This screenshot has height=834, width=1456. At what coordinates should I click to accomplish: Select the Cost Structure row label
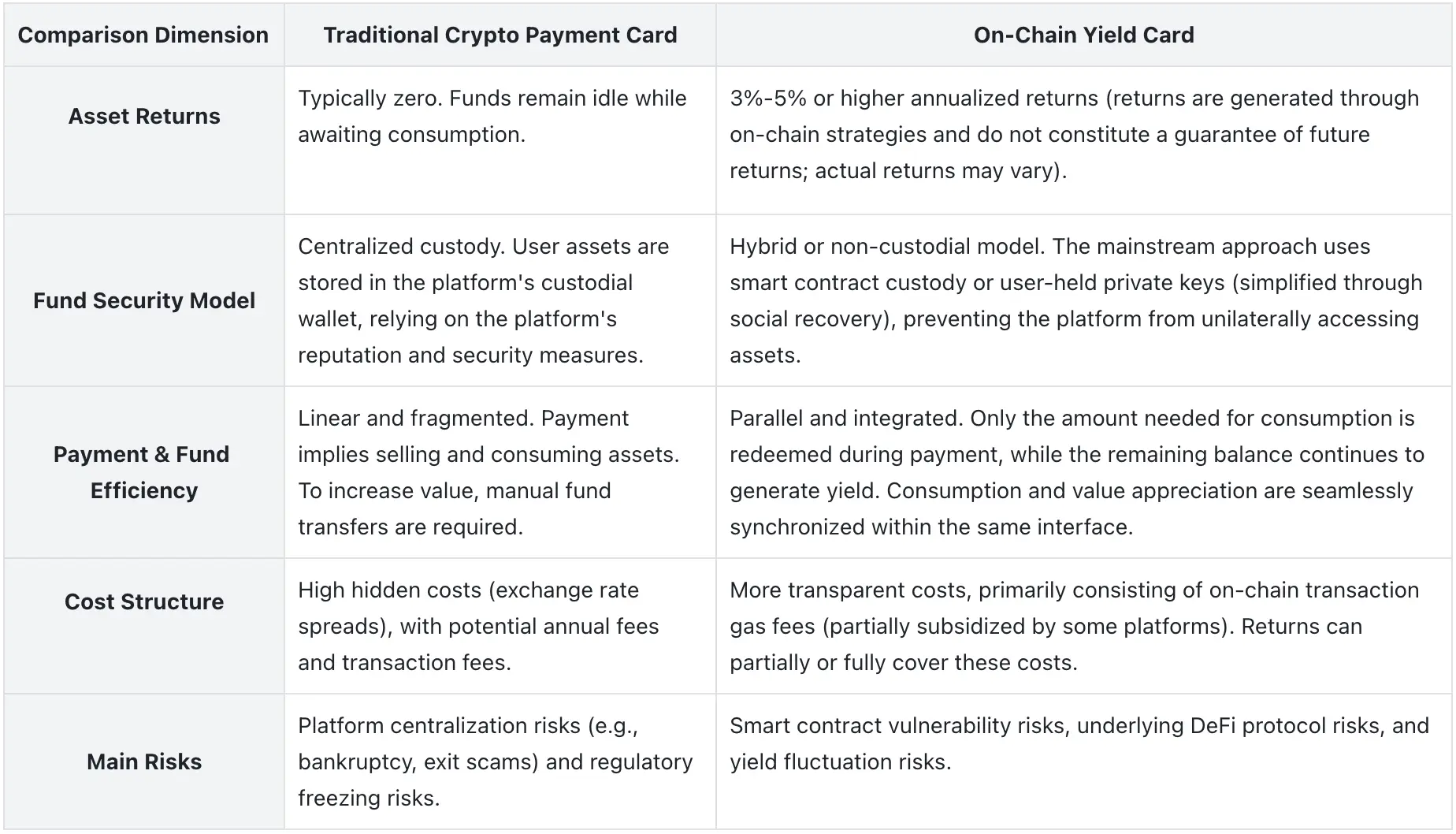(x=144, y=602)
